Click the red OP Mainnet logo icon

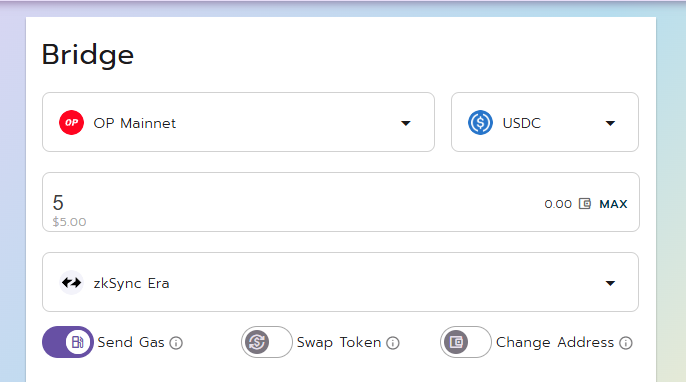71,123
